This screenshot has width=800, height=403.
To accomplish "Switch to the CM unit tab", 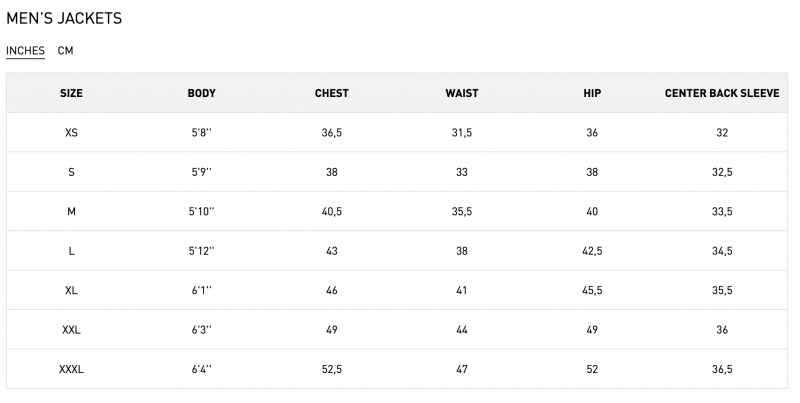I will pos(65,51).
